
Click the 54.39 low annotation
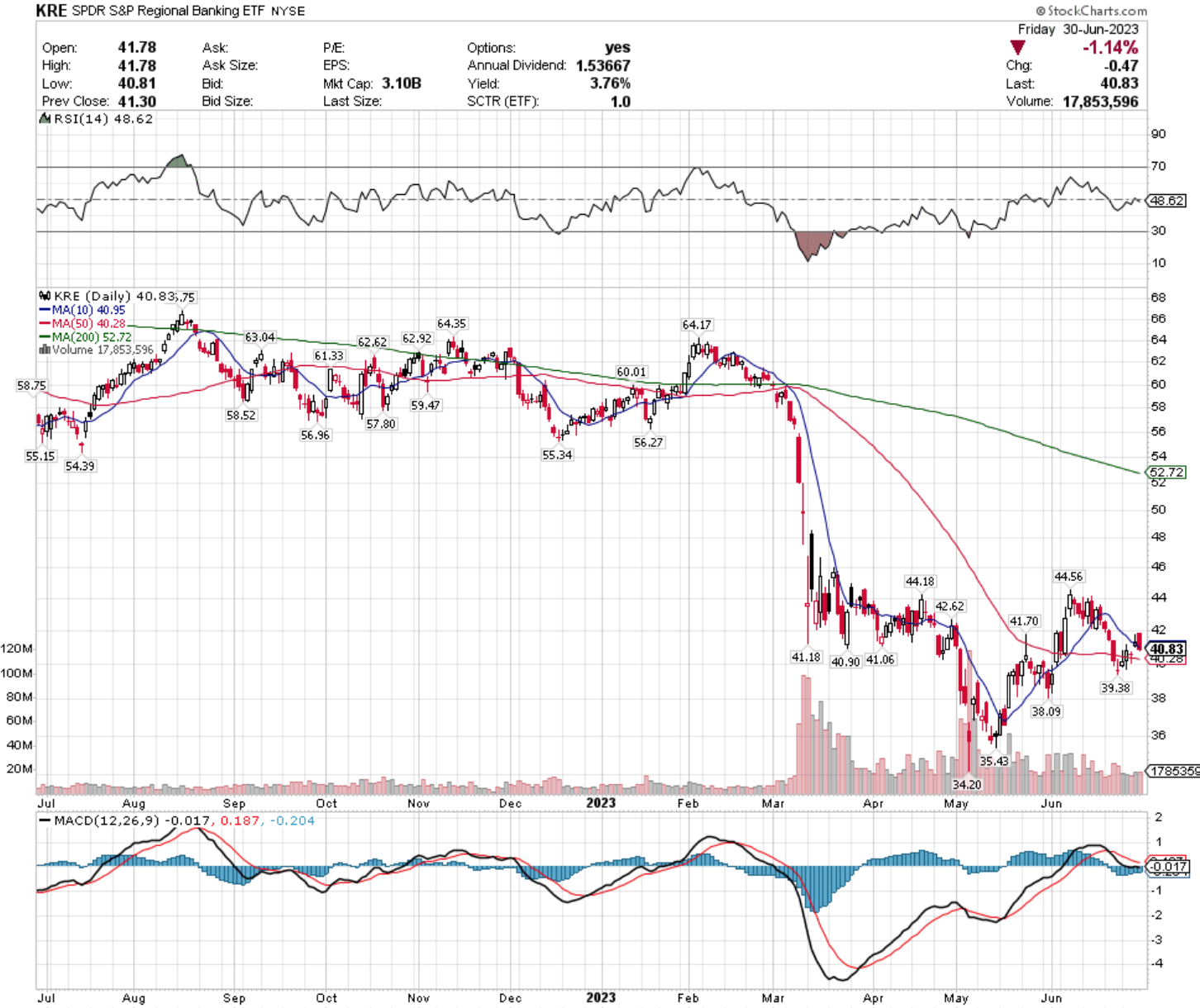79,466
